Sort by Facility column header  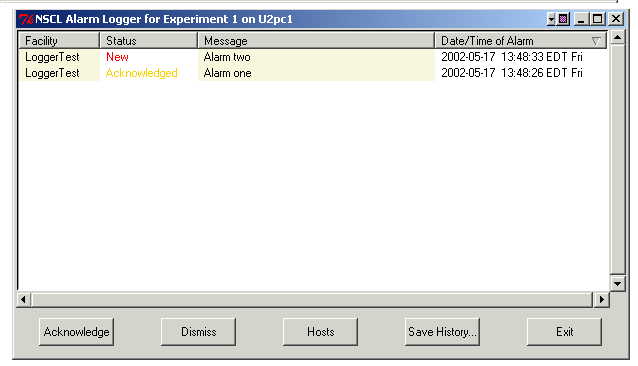[x=59, y=41]
